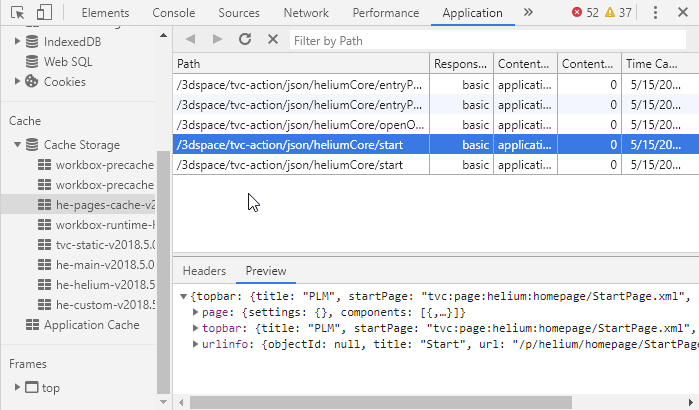Screen dimensions: 699x410
Task: Collapse the Cache Storage tree node
Action: coord(18,145)
